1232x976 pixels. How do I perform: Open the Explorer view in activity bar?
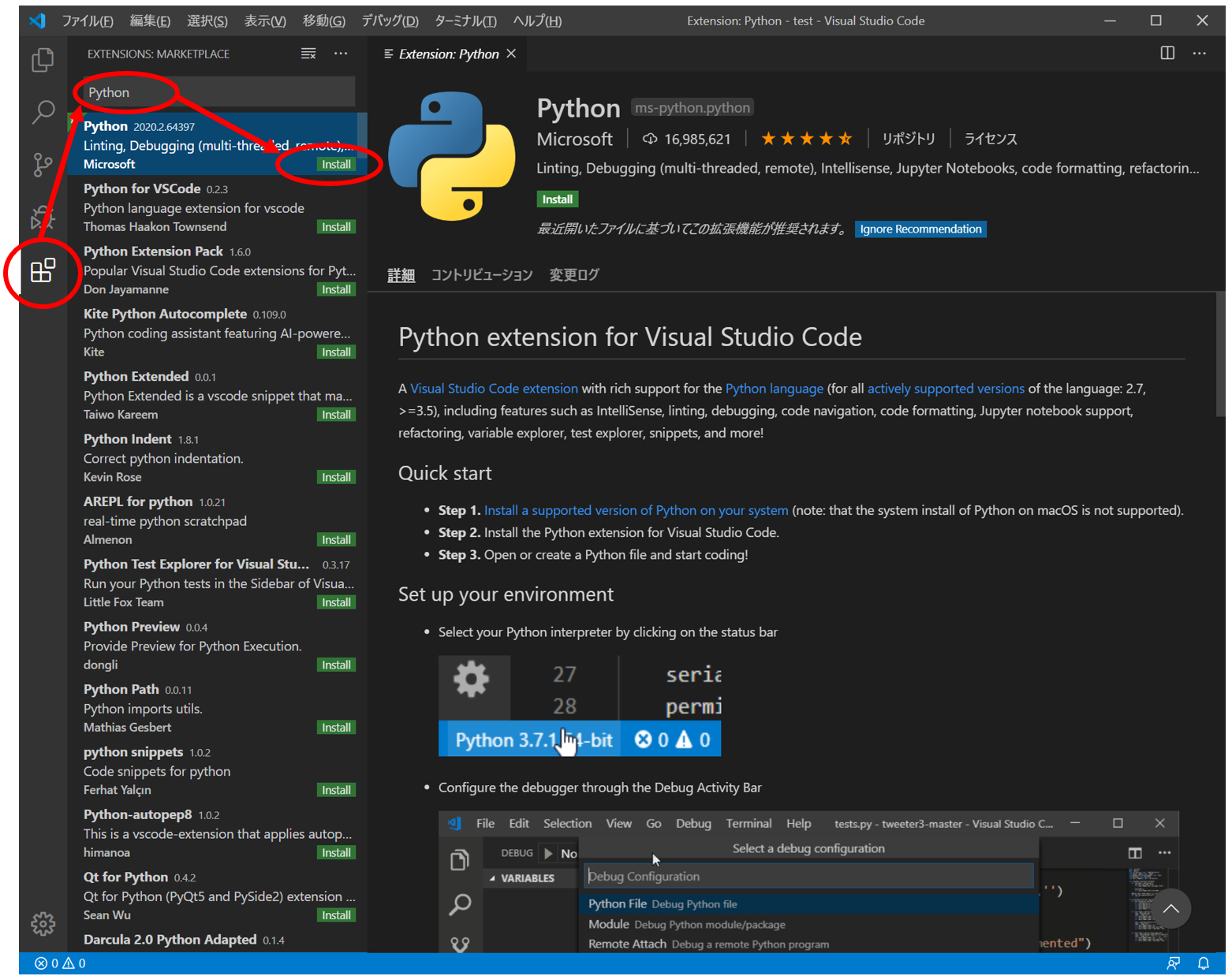[x=43, y=60]
